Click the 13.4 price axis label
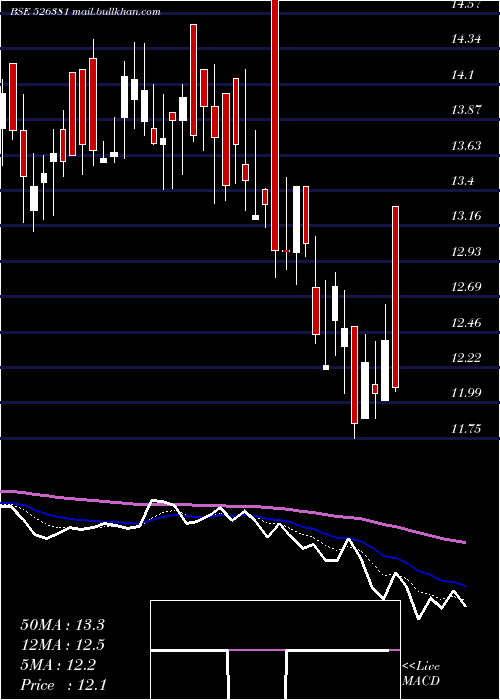500x700 pixels. click(462, 181)
